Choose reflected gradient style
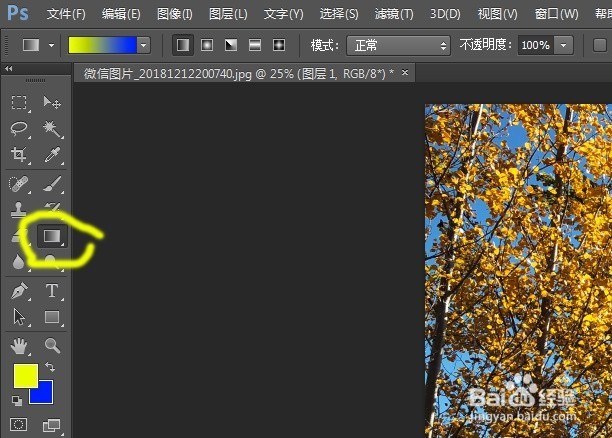The image size is (612, 438). coord(255,45)
